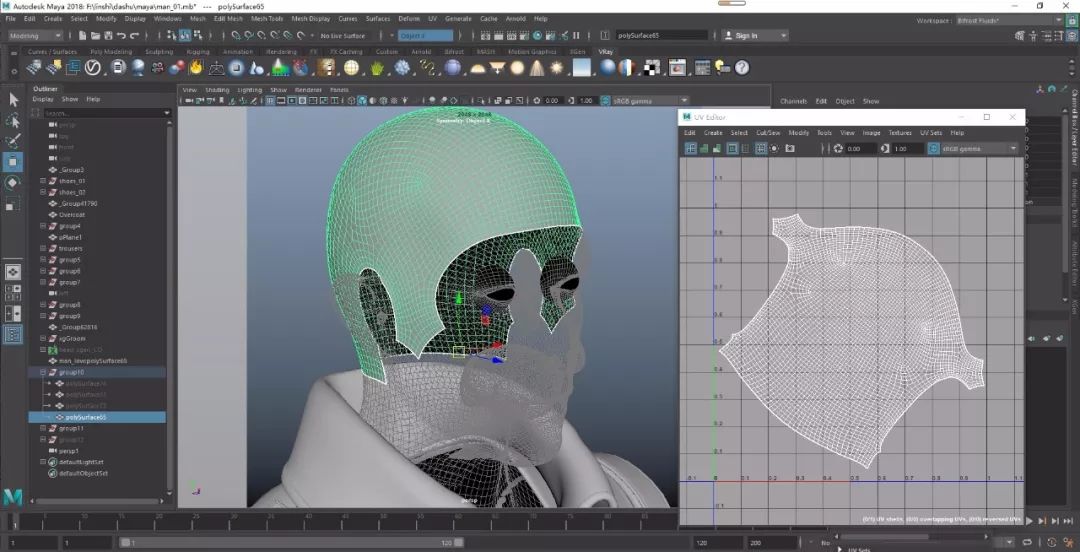Switch to the Sculpting shelf tab
The width and height of the screenshot is (1080, 552).
point(159,52)
